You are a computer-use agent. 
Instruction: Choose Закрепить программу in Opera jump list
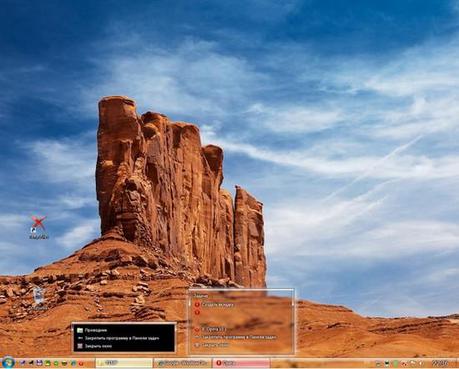(x=242, y=337)
